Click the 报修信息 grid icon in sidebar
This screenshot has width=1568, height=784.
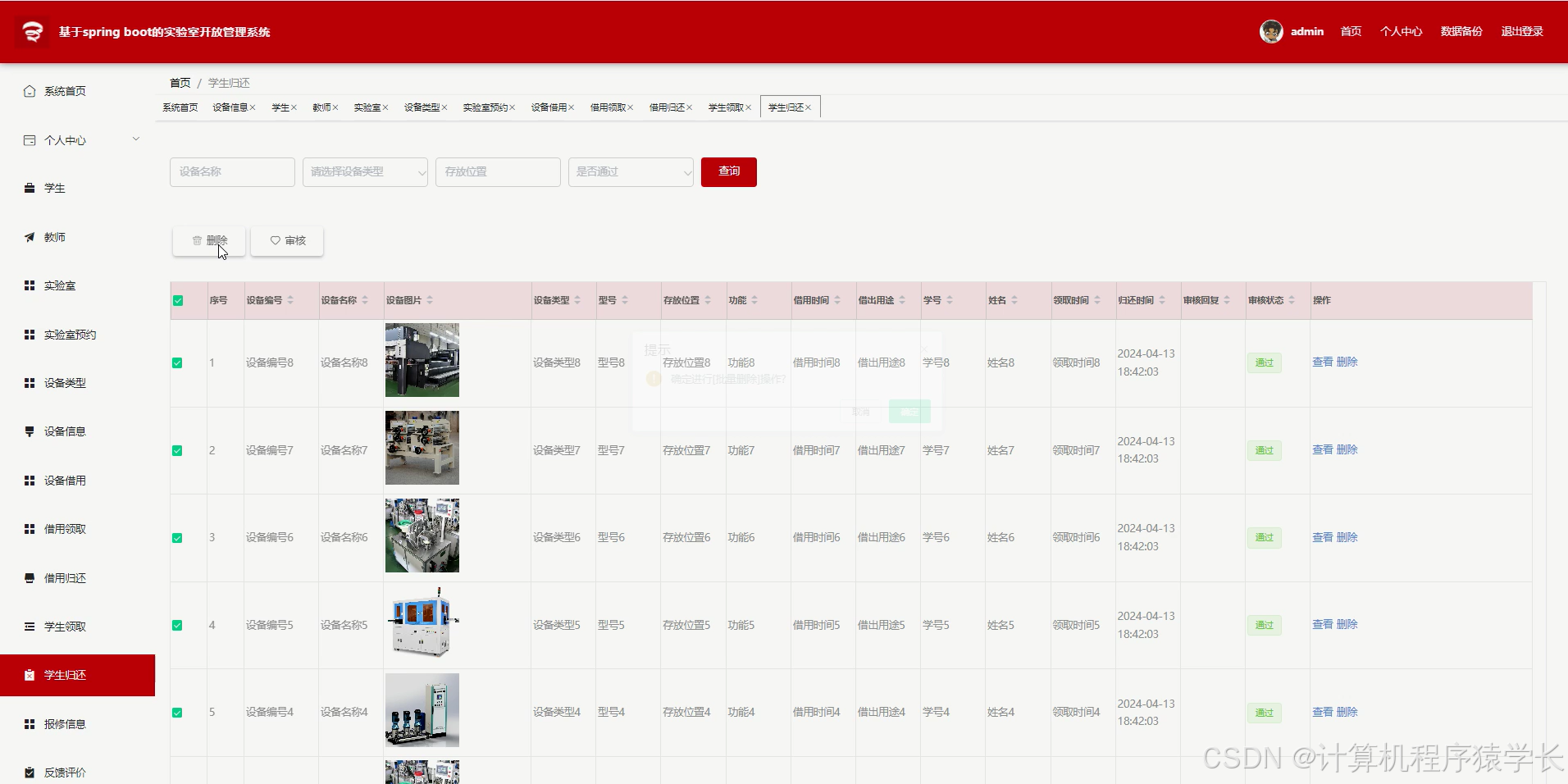[30, 724]
